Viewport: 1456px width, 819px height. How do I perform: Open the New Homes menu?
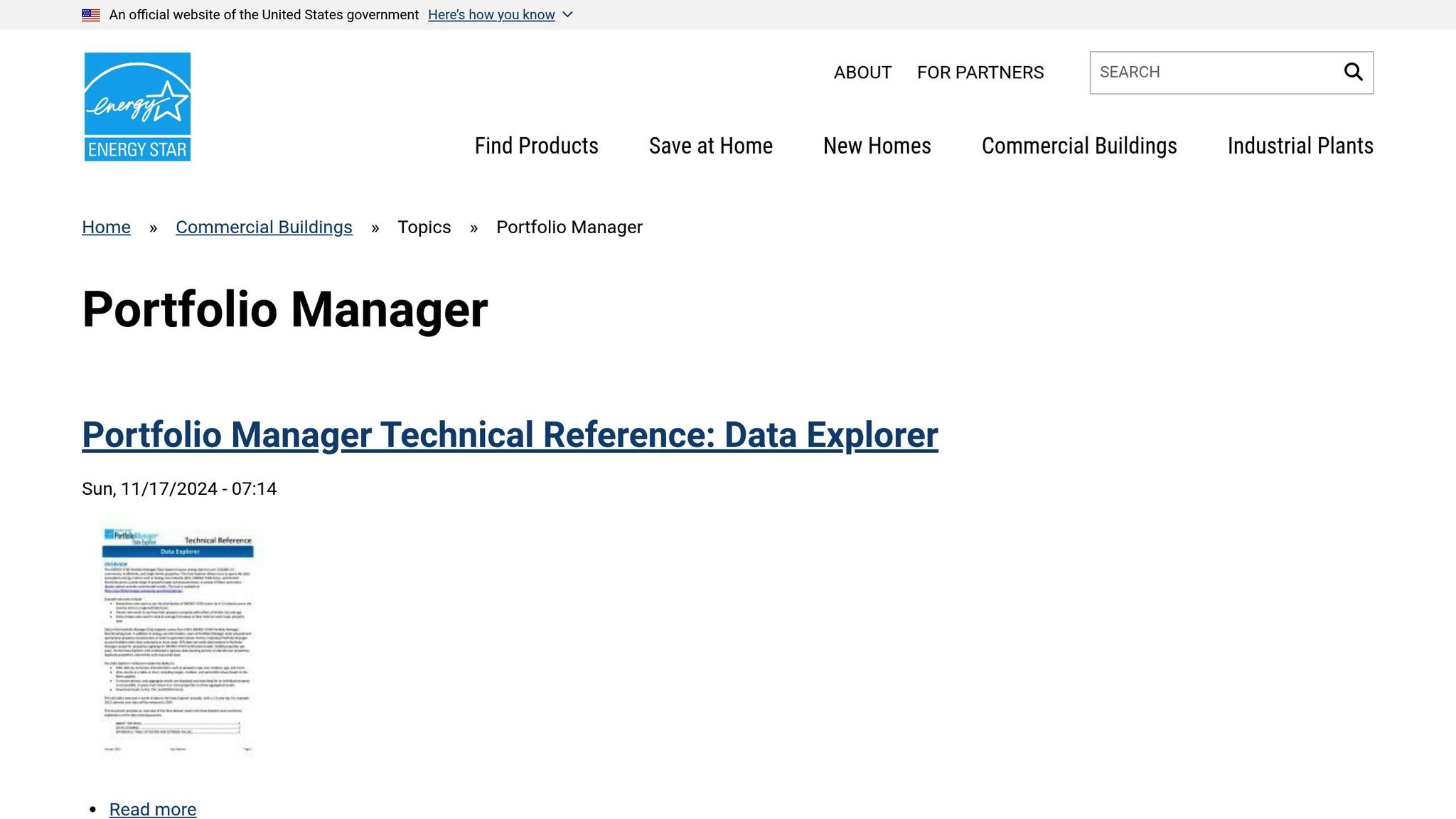(x=877, y=146)
